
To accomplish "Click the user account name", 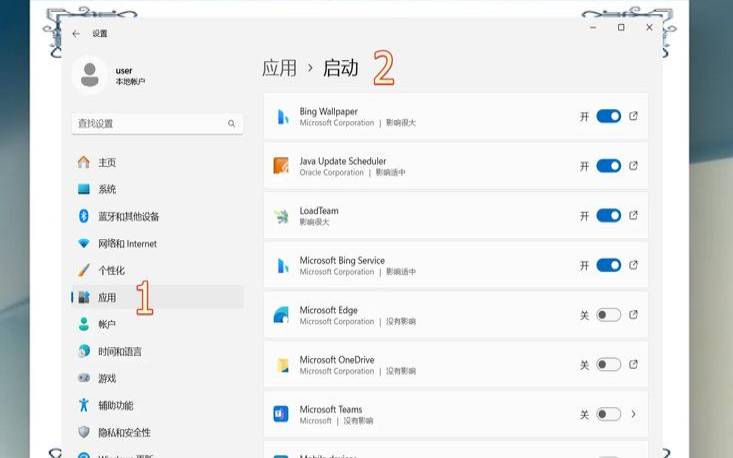I will pyautogui.click(x=124, y=71).
